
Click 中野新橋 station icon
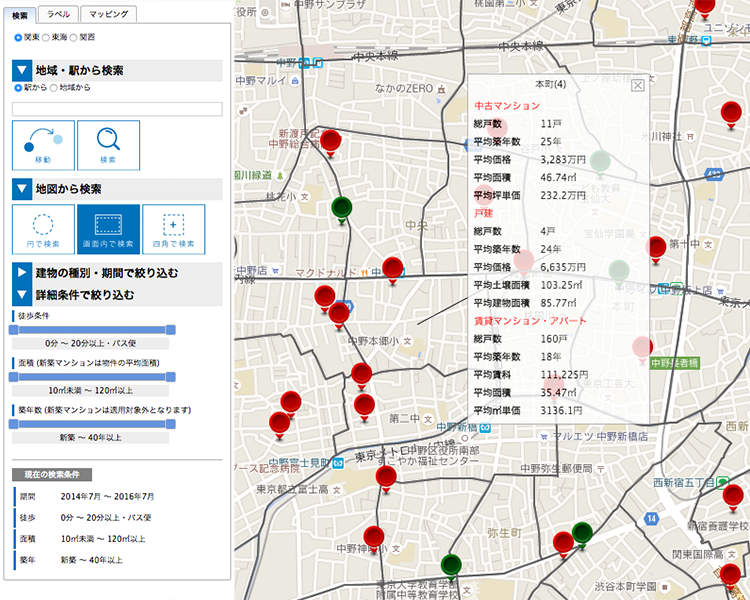[486, 428]
